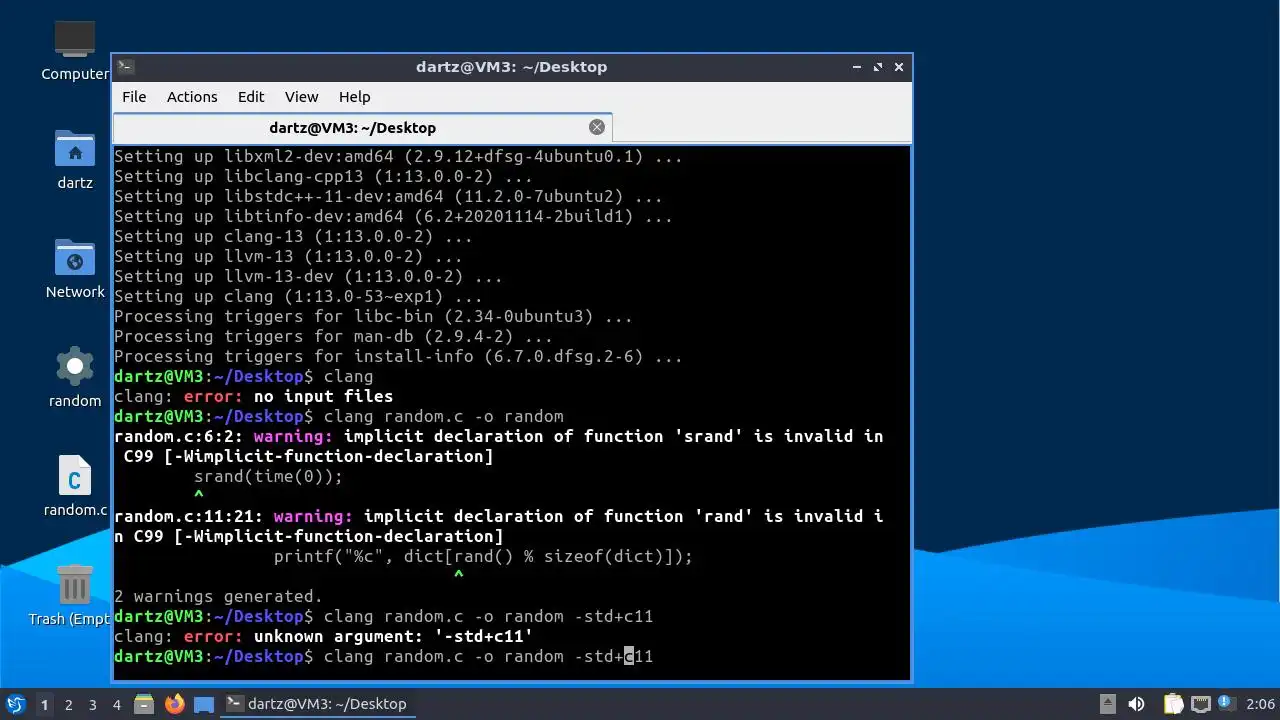Image resolution: width=1280 pixels, height=720 pixels.
Task: Click the terminal taskbar entry
Action: [x=317, y=704]
